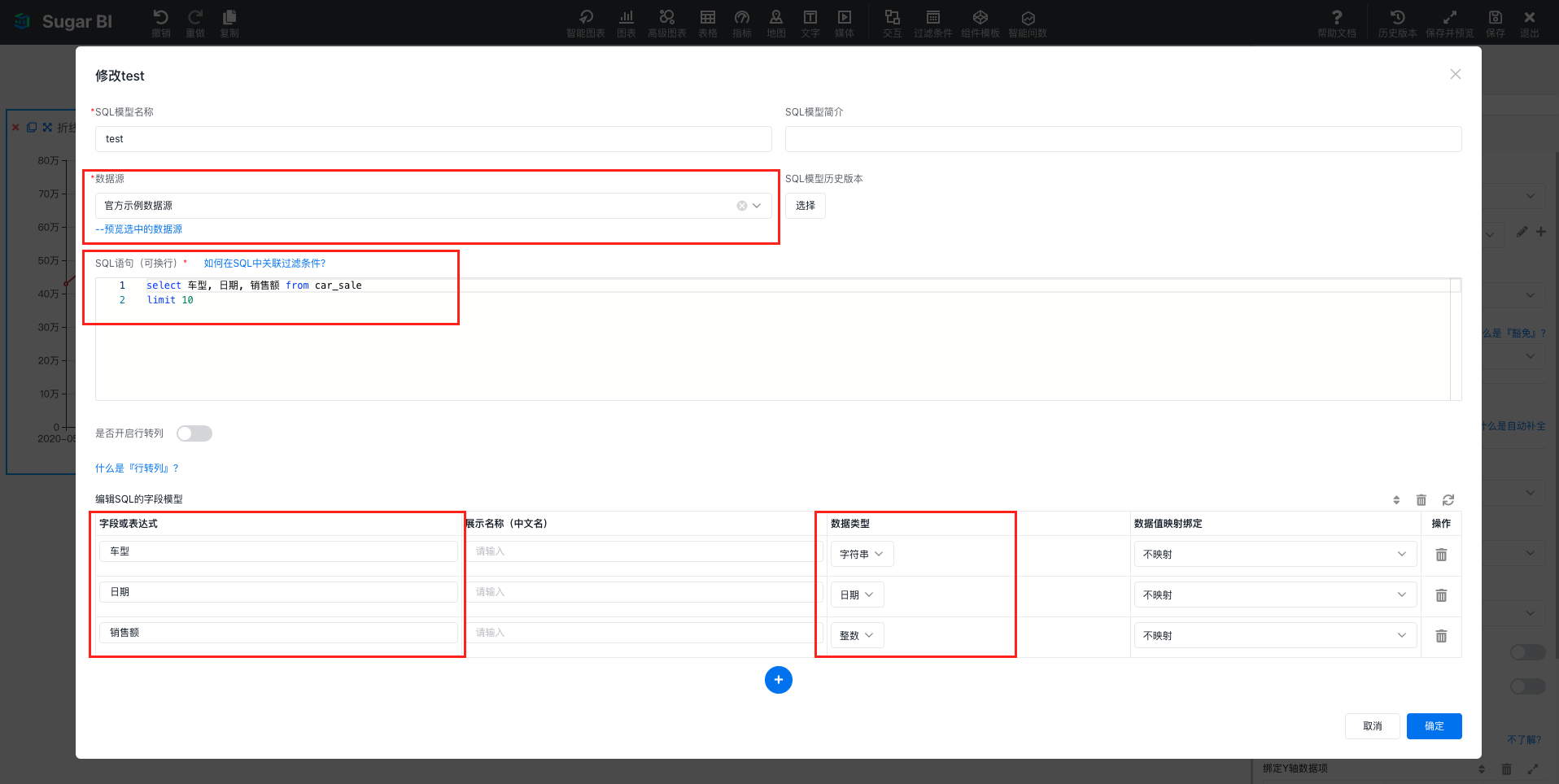Clear the selected 官方示例数据源 value
Image resolution: width=1559 pixels, height=784 pixels.
click(742, 206)
